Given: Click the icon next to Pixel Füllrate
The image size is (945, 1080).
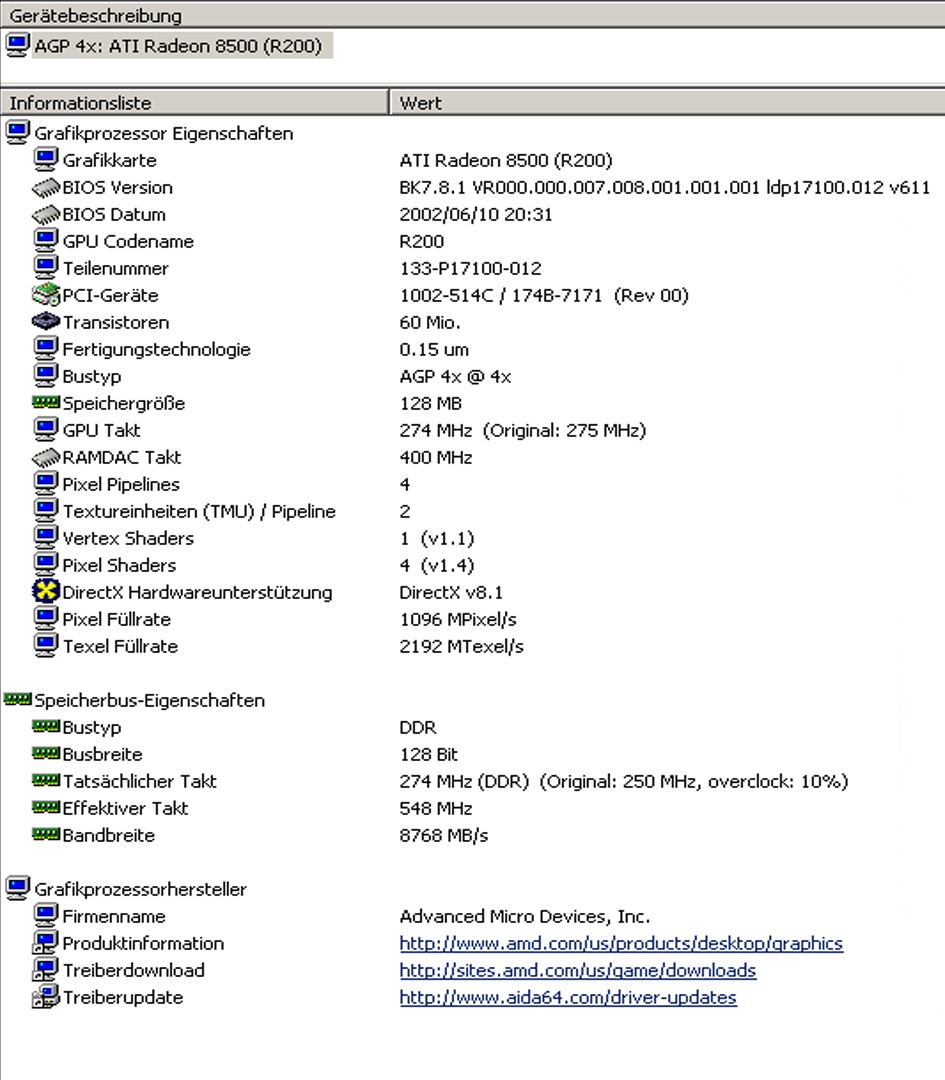Looking at the screenshot, I should [x=45, y=619].
